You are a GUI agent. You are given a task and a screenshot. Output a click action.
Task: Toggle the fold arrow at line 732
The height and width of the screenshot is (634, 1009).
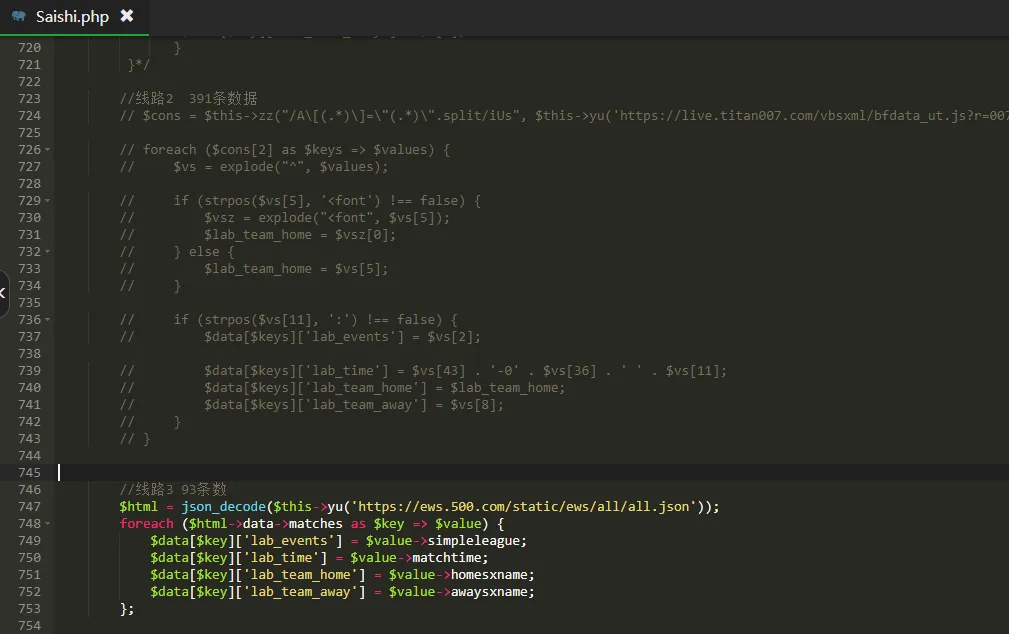(47, 252)
